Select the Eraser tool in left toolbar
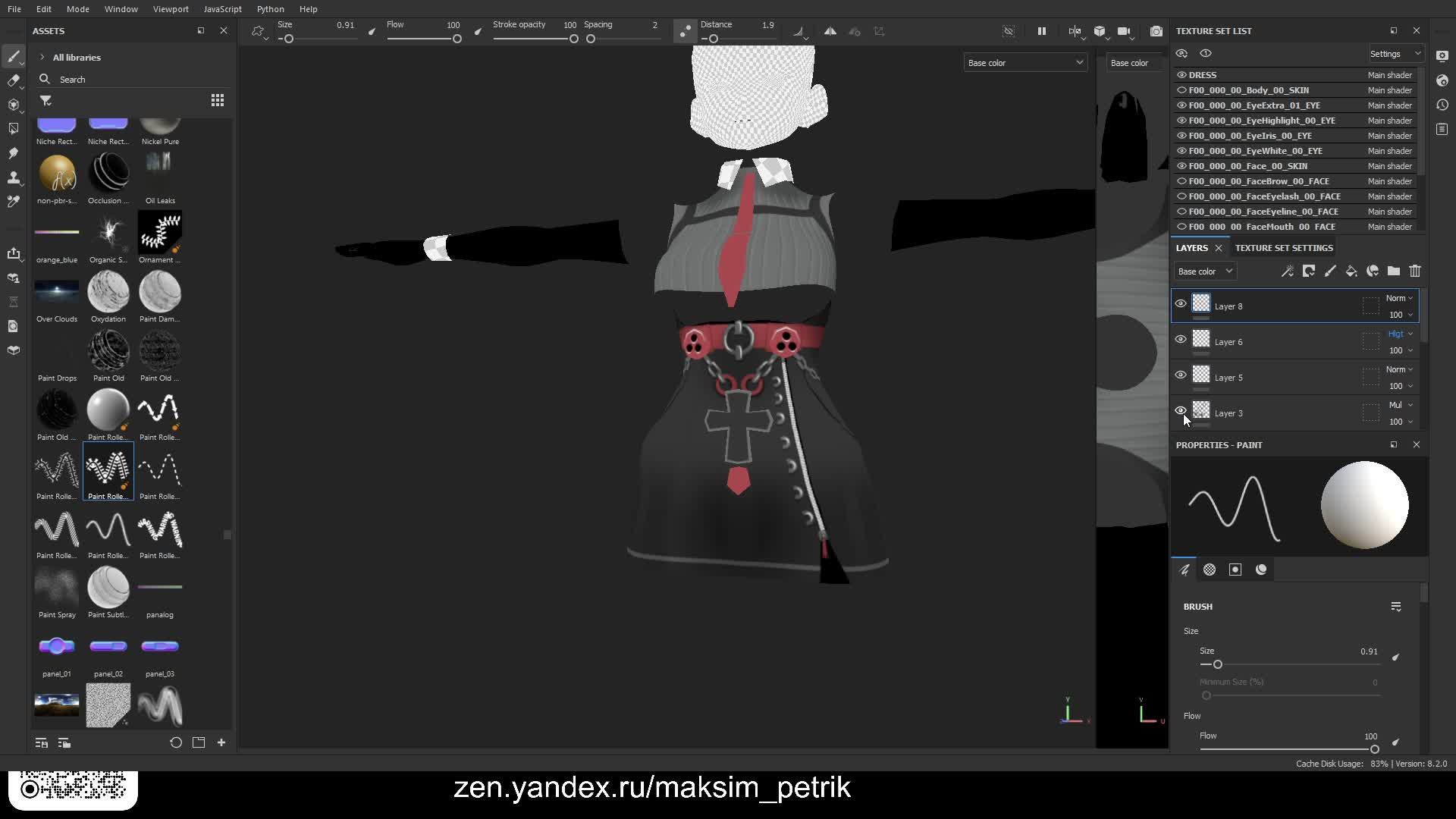The width and height of the screenshot is (1456, 819). click(x=13, y=80)
